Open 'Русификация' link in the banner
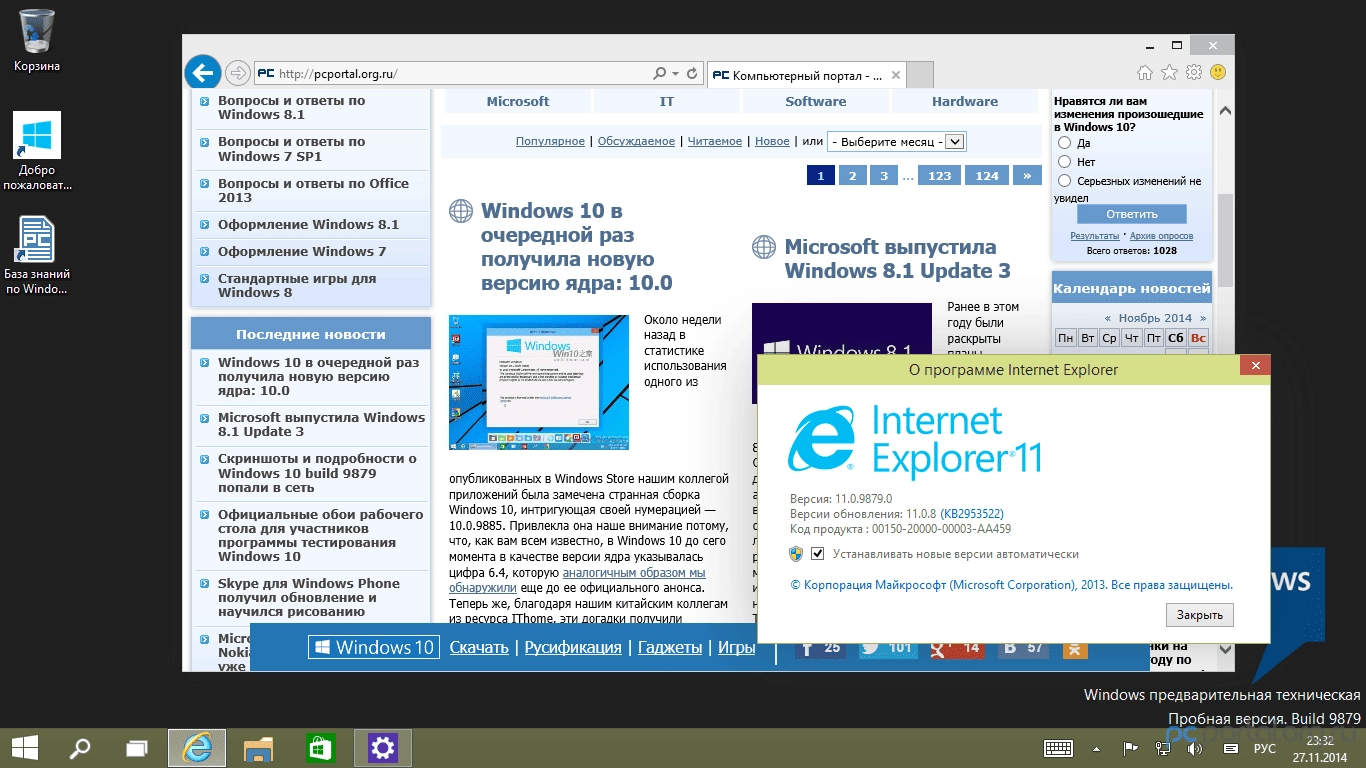The height and width of the screenshot is (768, 1366). 573,647
